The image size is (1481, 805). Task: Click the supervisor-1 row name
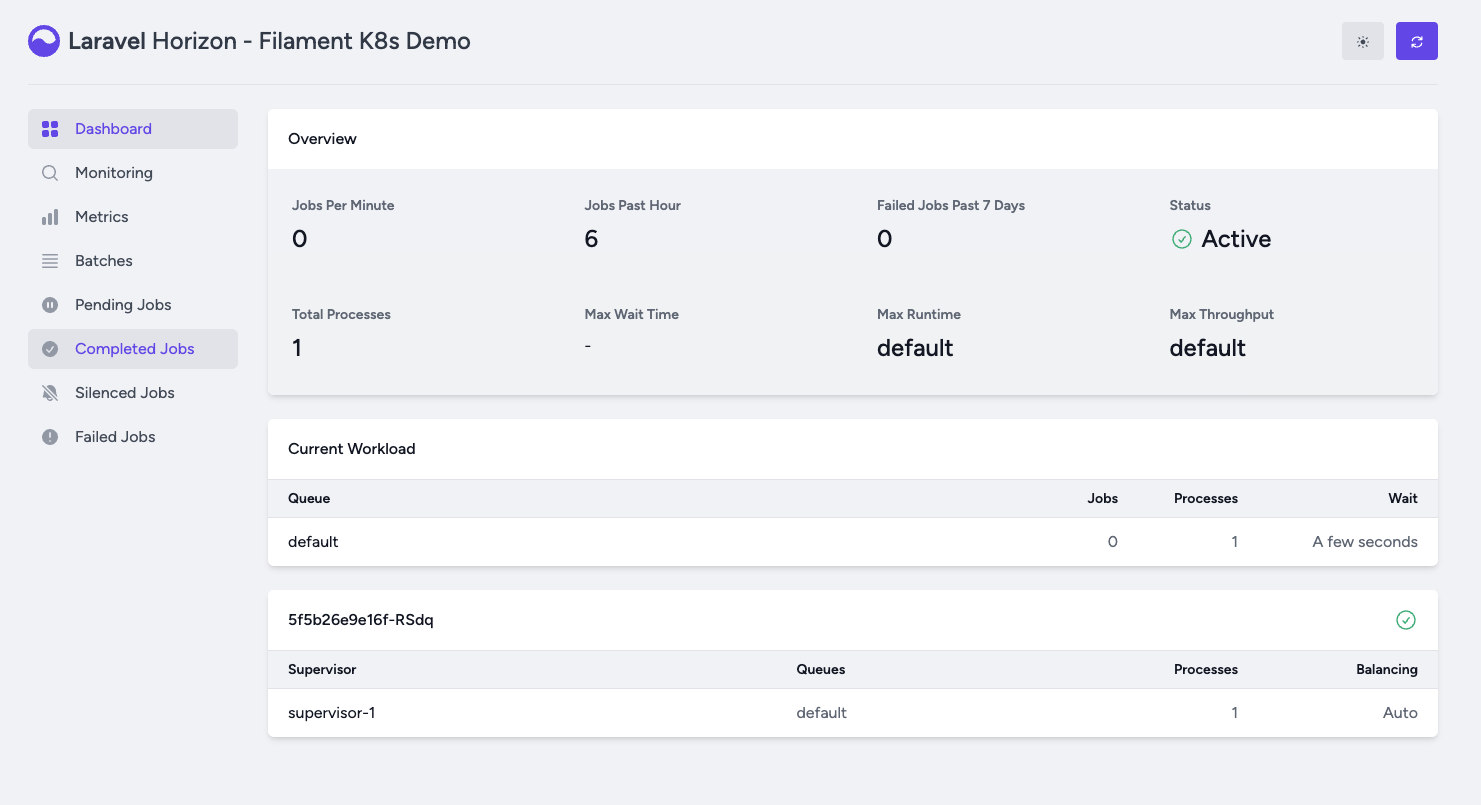click(332, 713)
